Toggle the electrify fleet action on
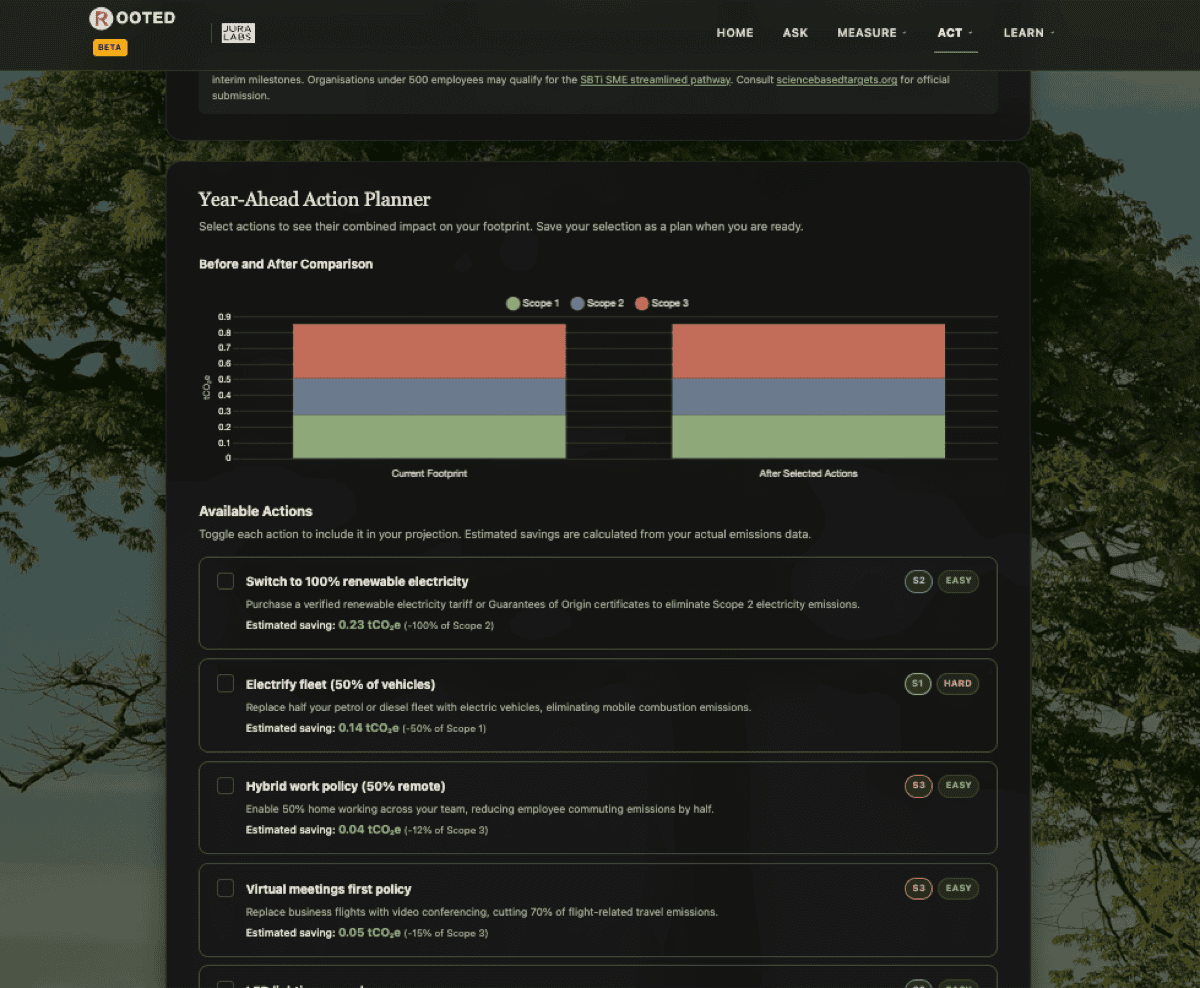Screen dimensions: 1200x988 (x=225, y=683)
